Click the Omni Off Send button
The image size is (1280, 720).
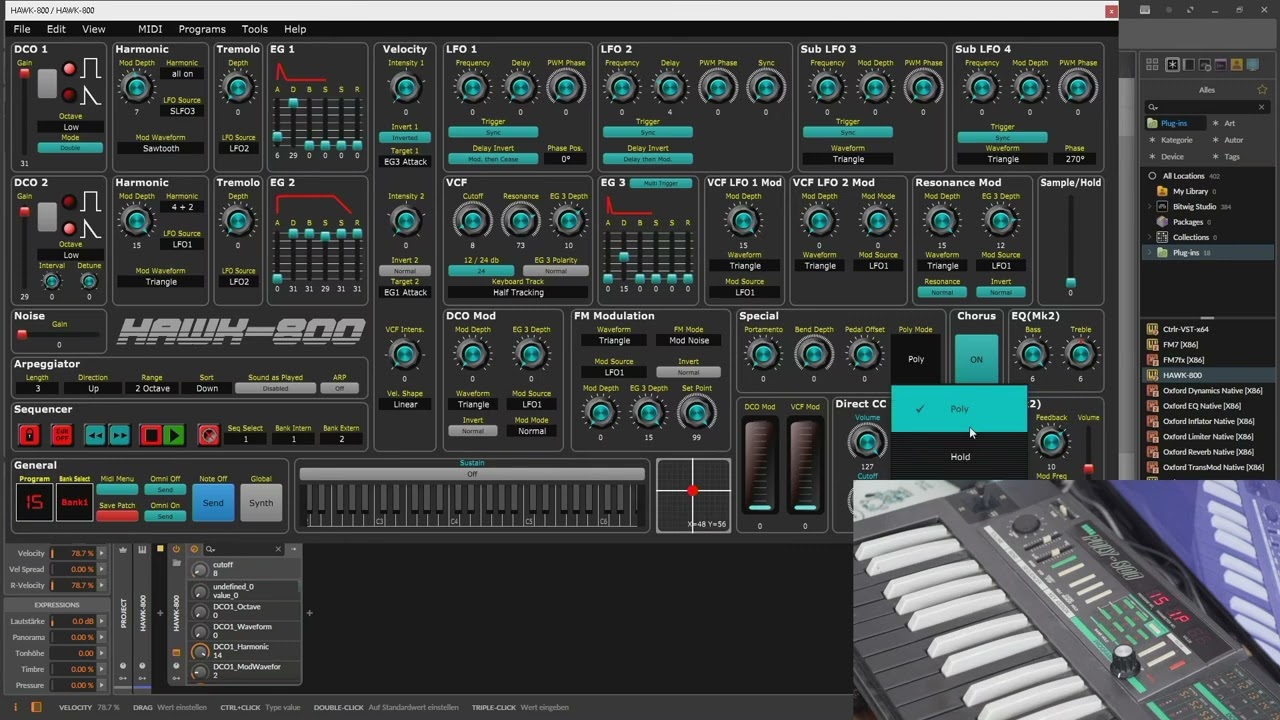[165, 490]
